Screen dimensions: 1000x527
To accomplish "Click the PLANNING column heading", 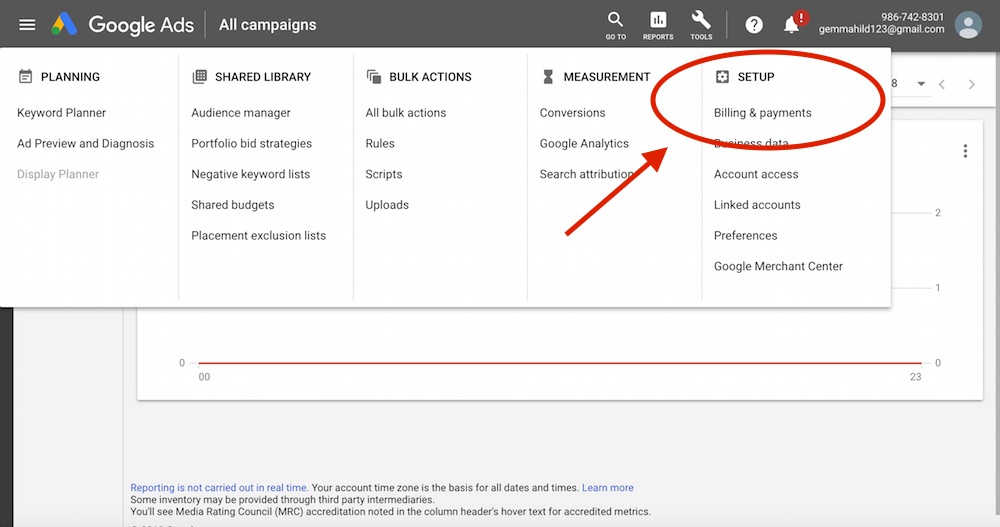I will [x=70, y=77].
